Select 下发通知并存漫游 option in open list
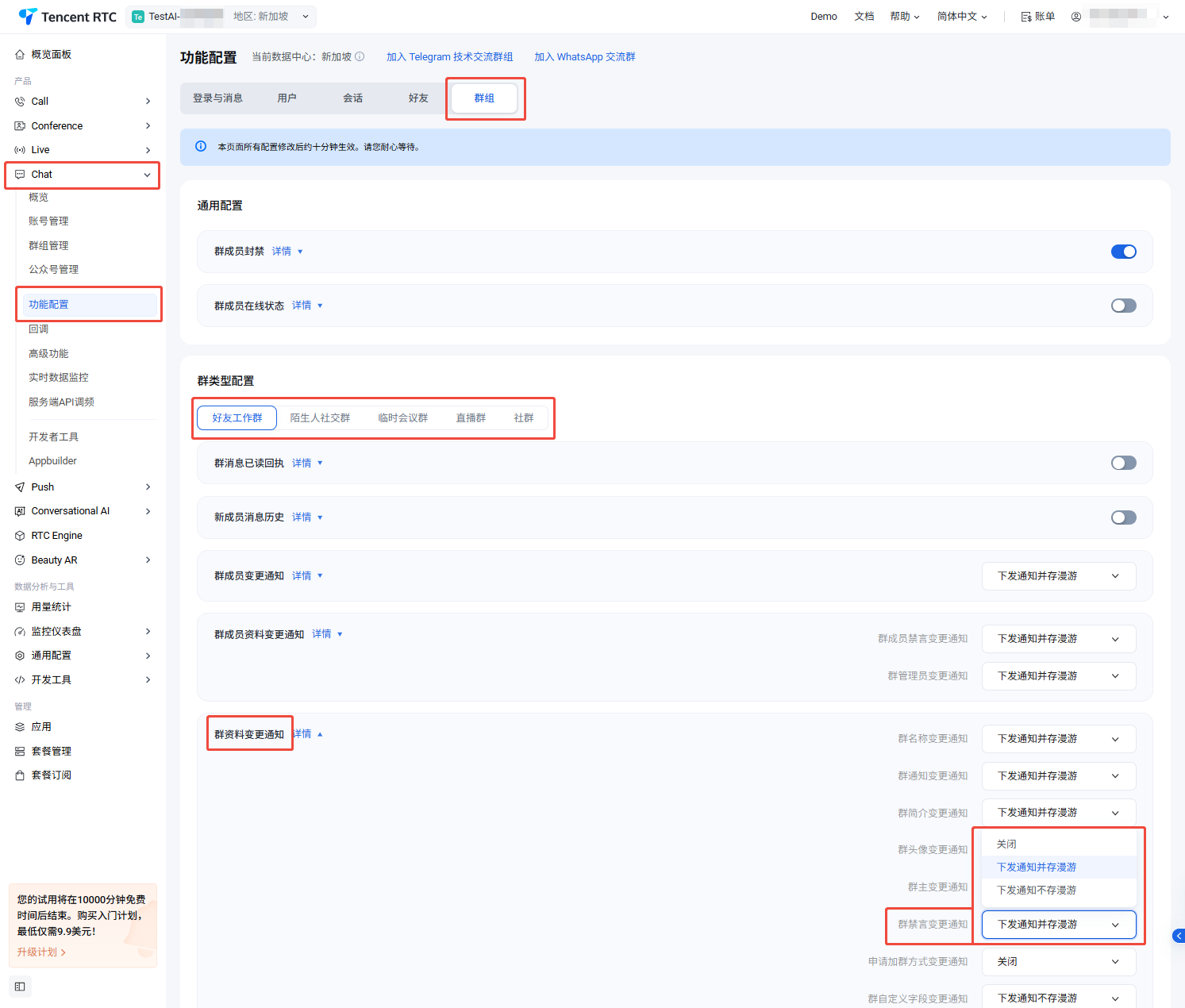The image size is (1185, 1008). pos(1059,868)
